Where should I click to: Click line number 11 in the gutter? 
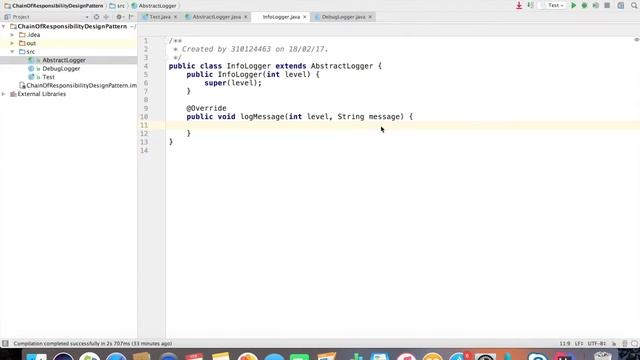click(144, 125)
